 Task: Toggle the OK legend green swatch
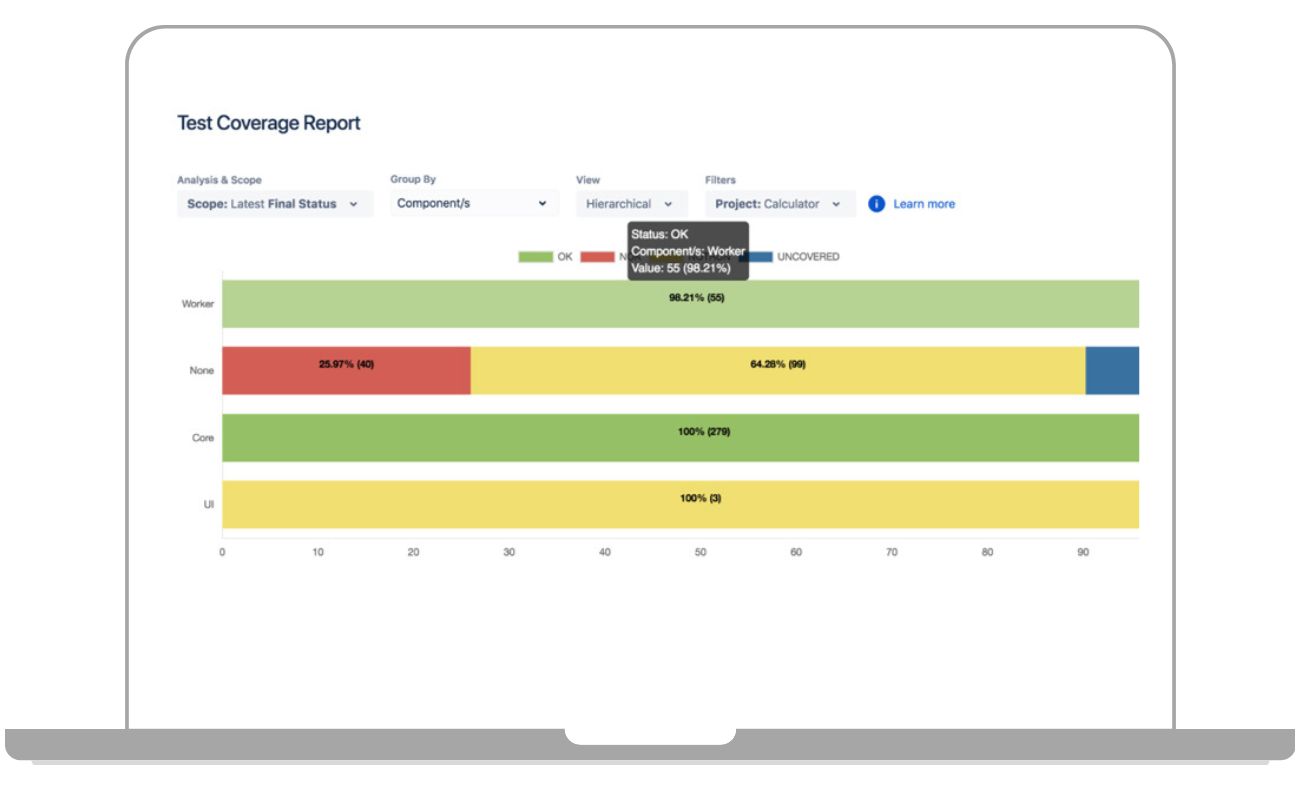click(535, 257)
